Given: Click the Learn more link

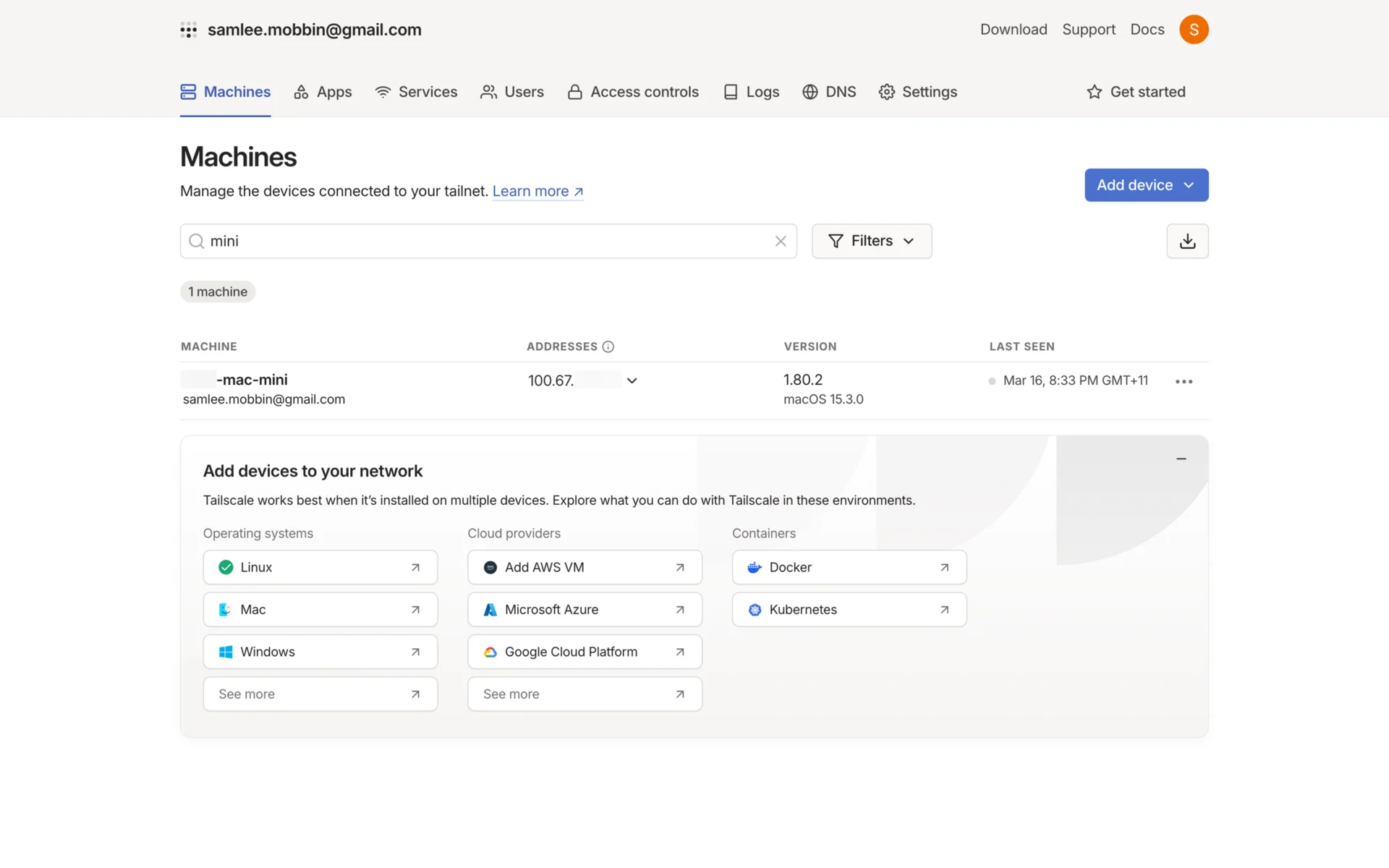Looking at the screenshot, I should 538,191.
